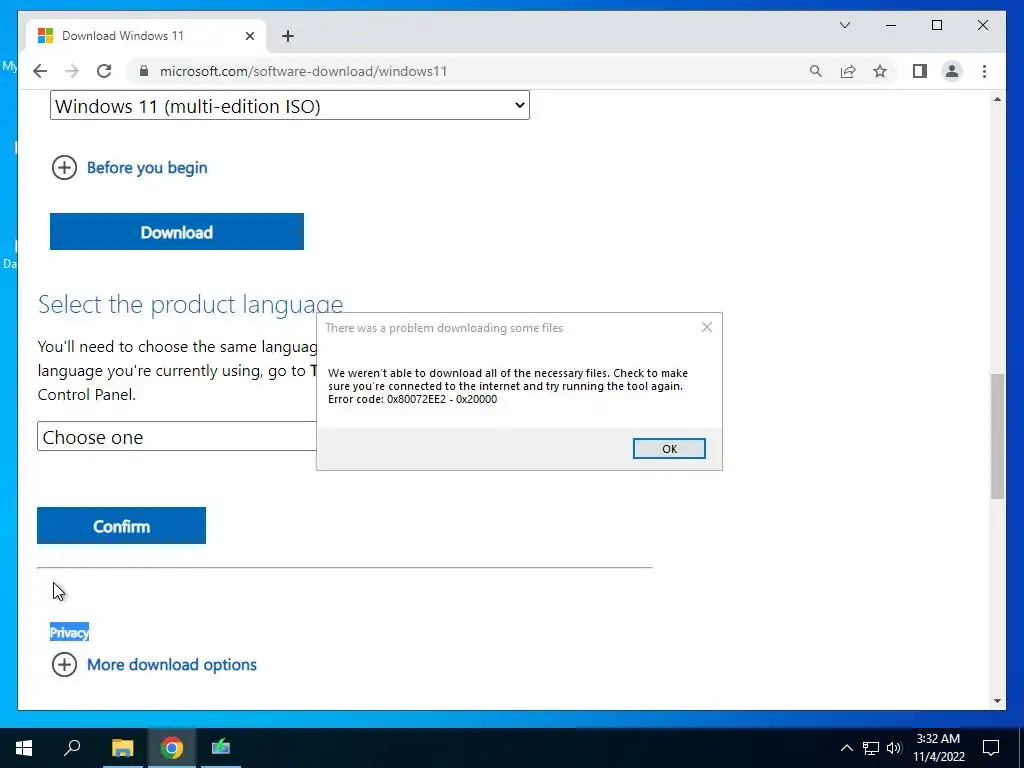Show hidden system tray icons

[846, 748]
